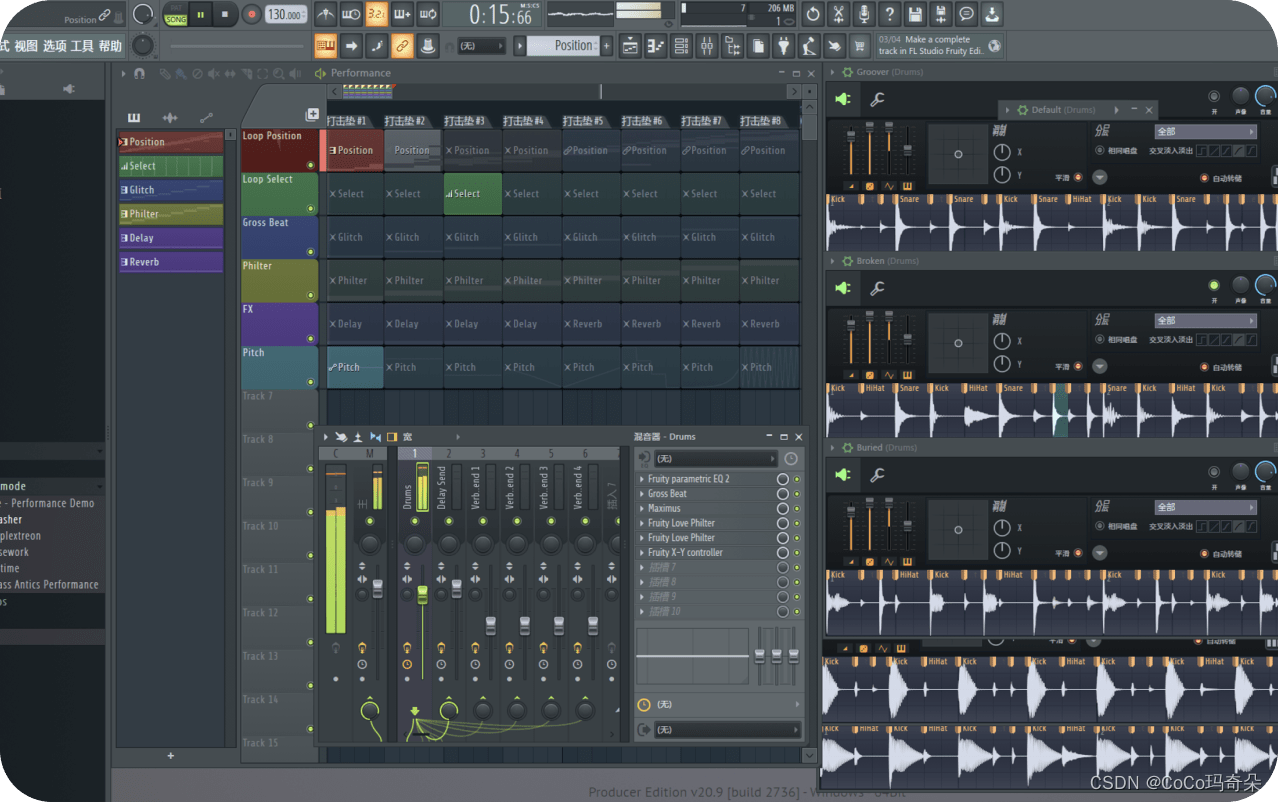Open the mixer input routing dropdown
This screenshot has width=1278, height=802.
click(714, 459)
